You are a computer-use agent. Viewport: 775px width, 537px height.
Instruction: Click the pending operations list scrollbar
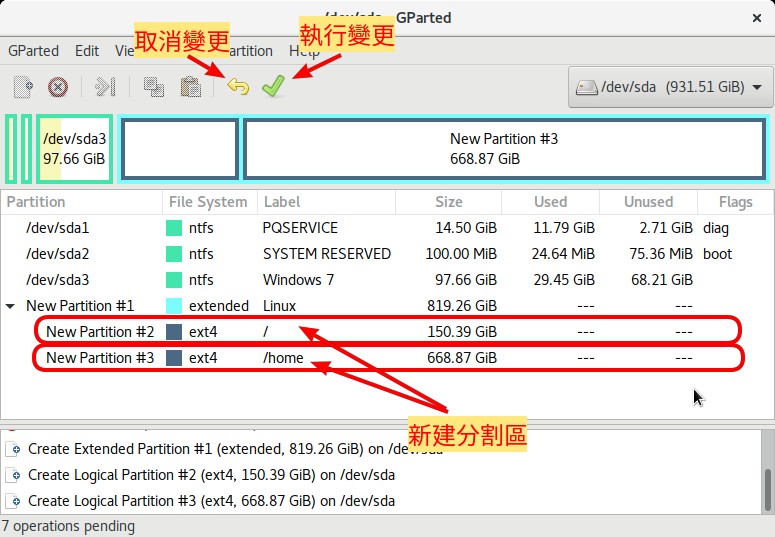pyautogui.click(x=766, y=478)
